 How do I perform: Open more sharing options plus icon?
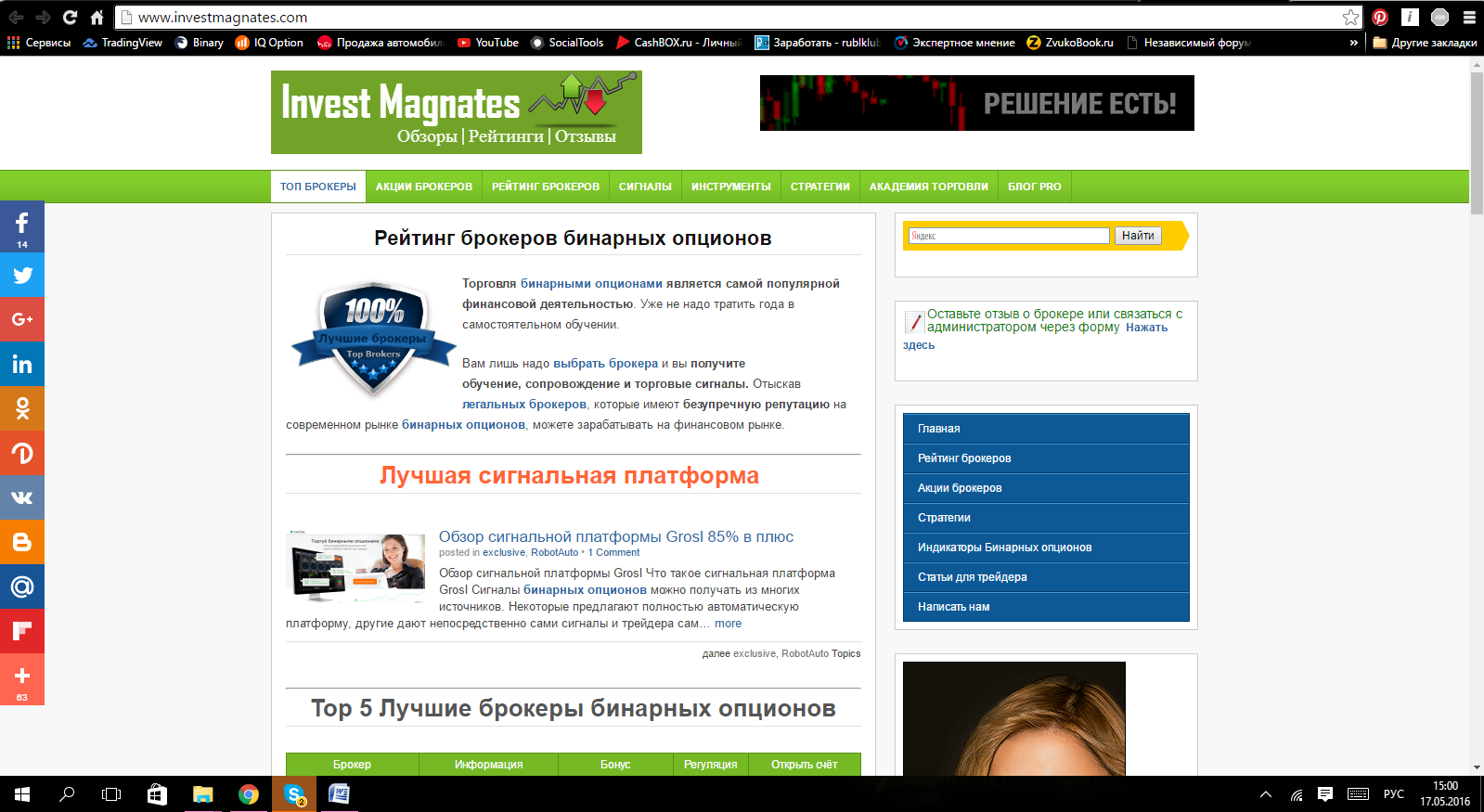[x=22, y=679]
